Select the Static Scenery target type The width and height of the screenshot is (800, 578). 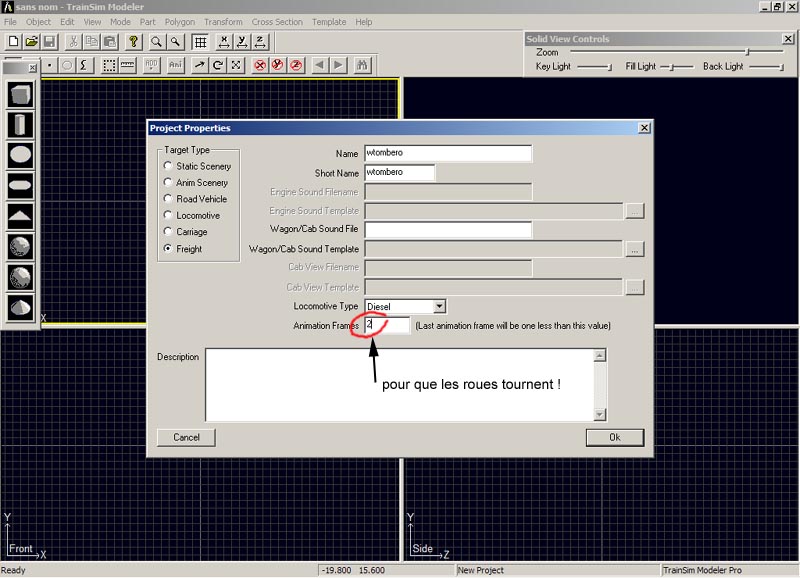168,166
